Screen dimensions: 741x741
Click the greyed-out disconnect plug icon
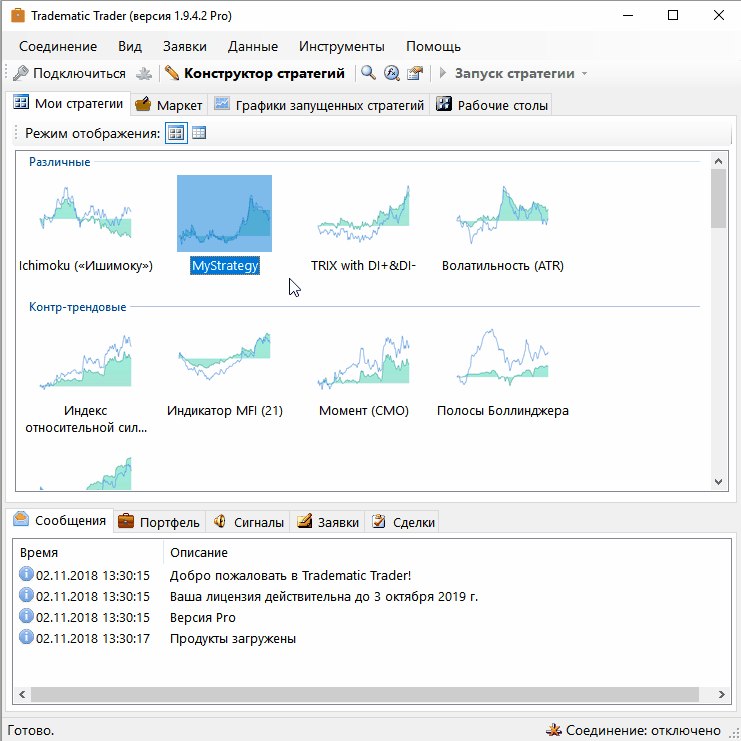[x=144, y=74]
